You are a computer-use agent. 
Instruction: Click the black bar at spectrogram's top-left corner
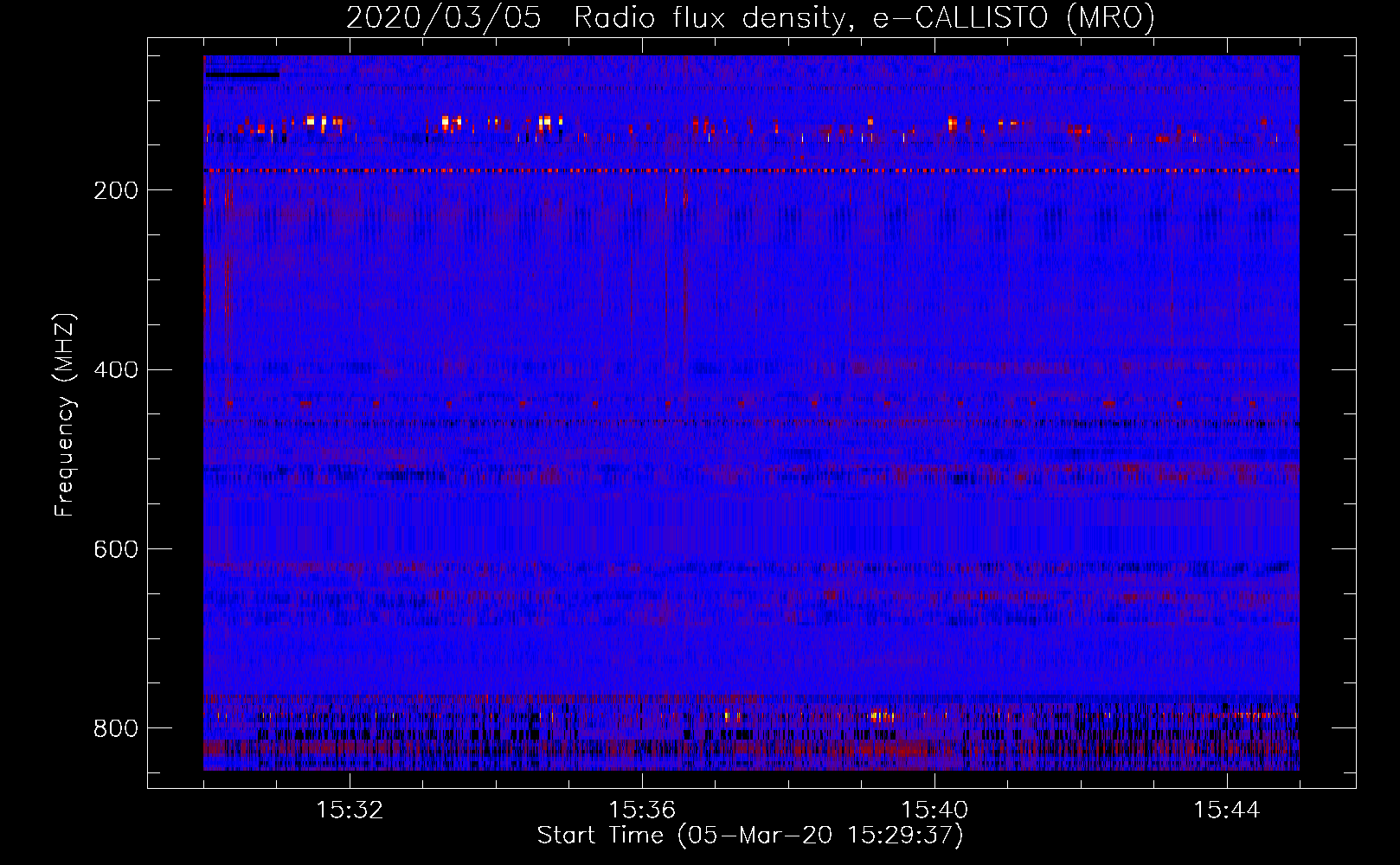pyautogui.click(x=242, y=74)
